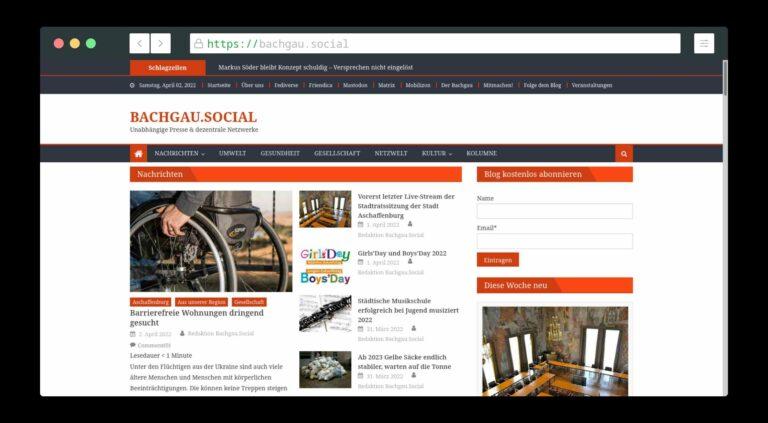Click the Aus unserer Region tag
Screen dimensions: 768x423
pyautogui.click(x=201, y=302)
